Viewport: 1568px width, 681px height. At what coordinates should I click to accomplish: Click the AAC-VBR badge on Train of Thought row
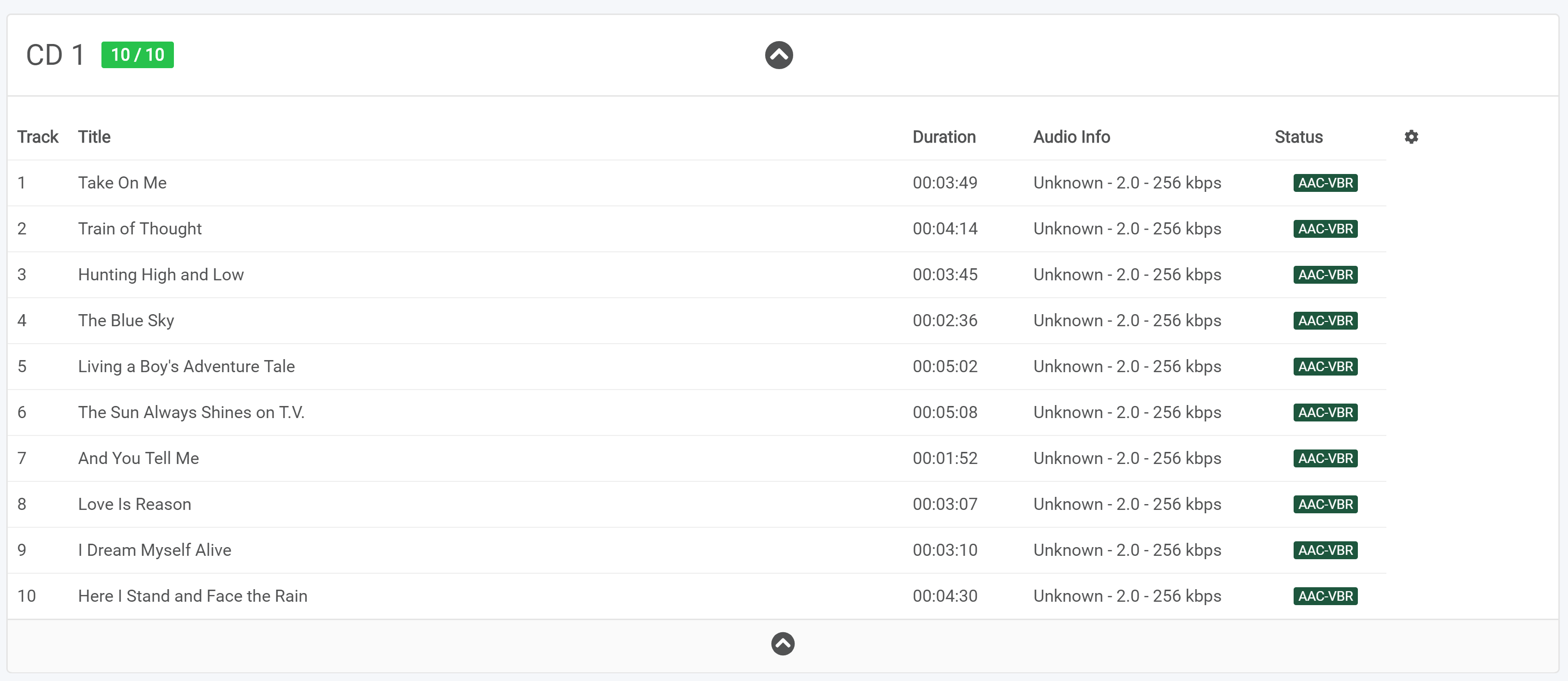(1325, 229)
